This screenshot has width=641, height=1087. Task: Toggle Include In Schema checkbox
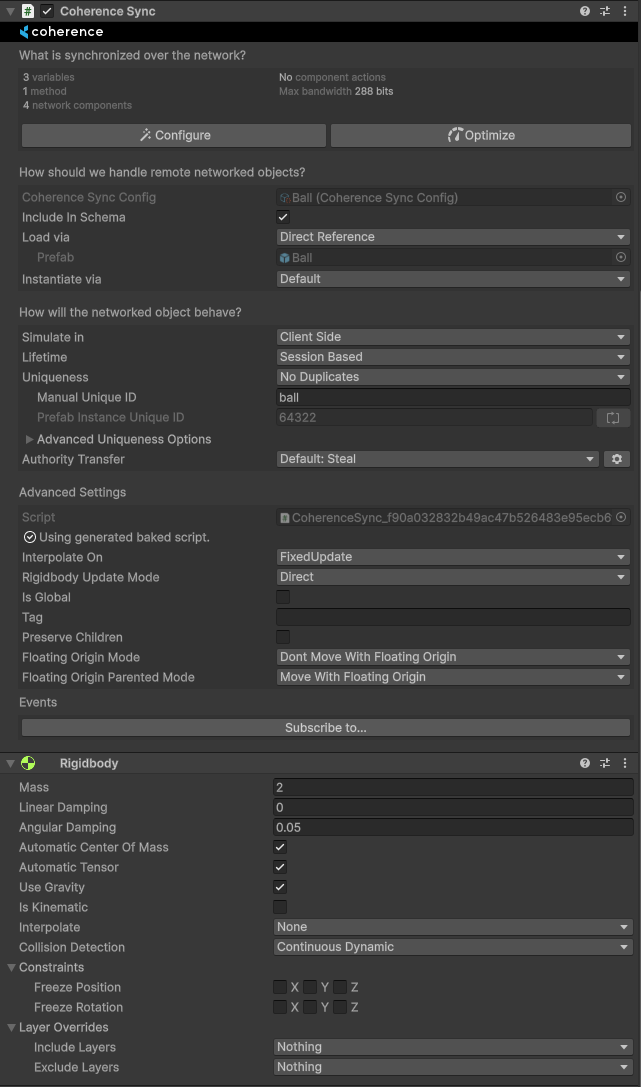pos(283,217)
